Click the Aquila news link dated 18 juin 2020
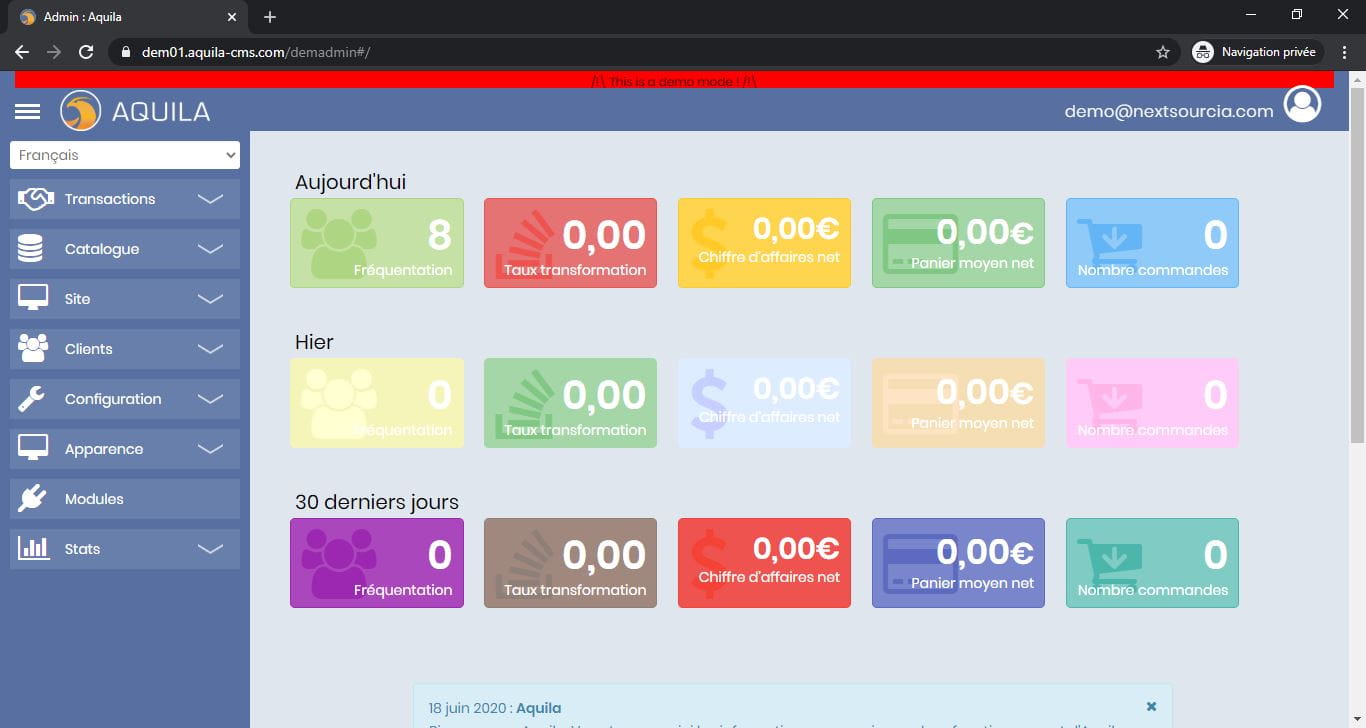This screenshot has width=1366, height=728. [x=538, y=707]
